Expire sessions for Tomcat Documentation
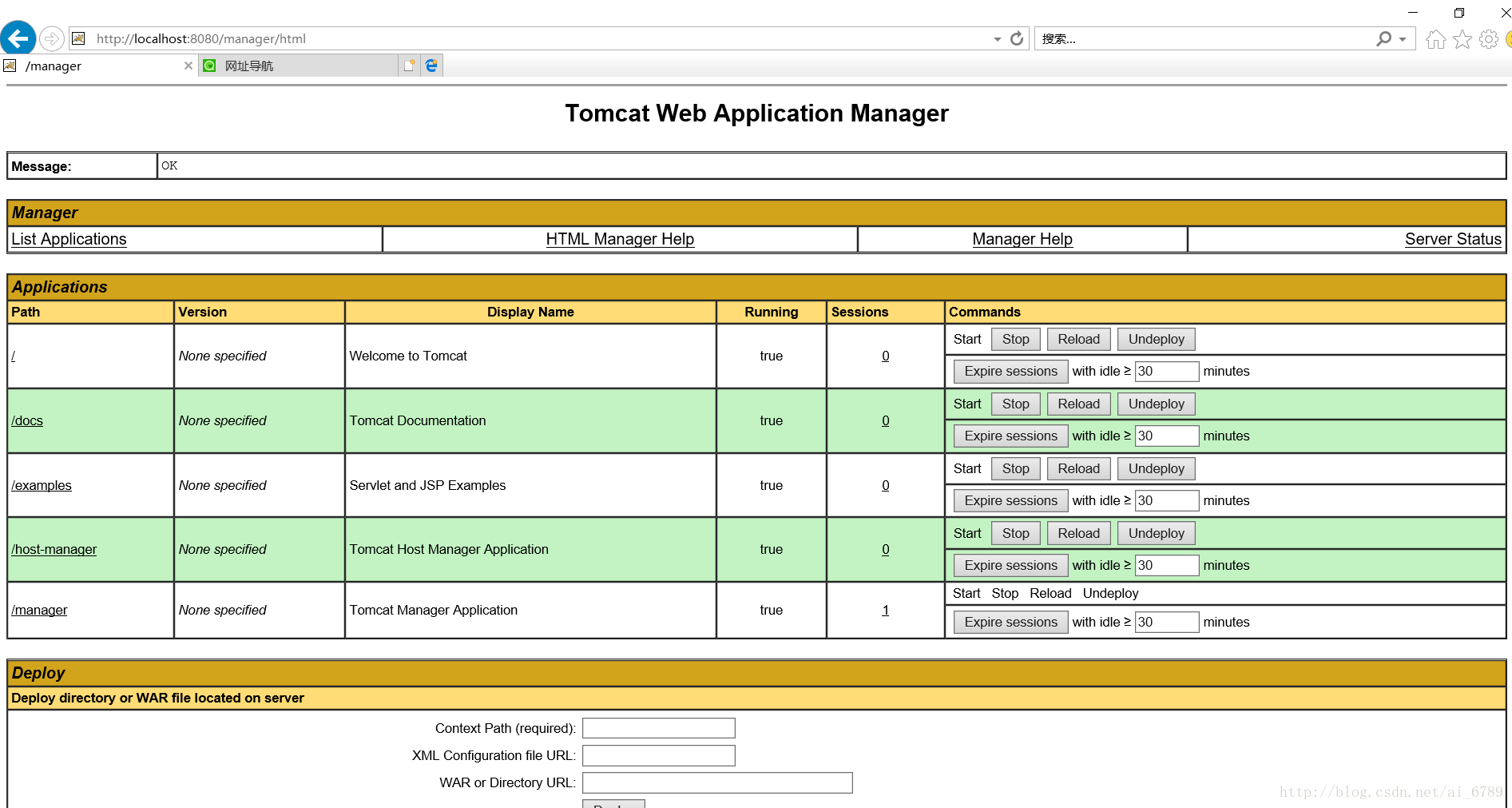 point(1010,436)
